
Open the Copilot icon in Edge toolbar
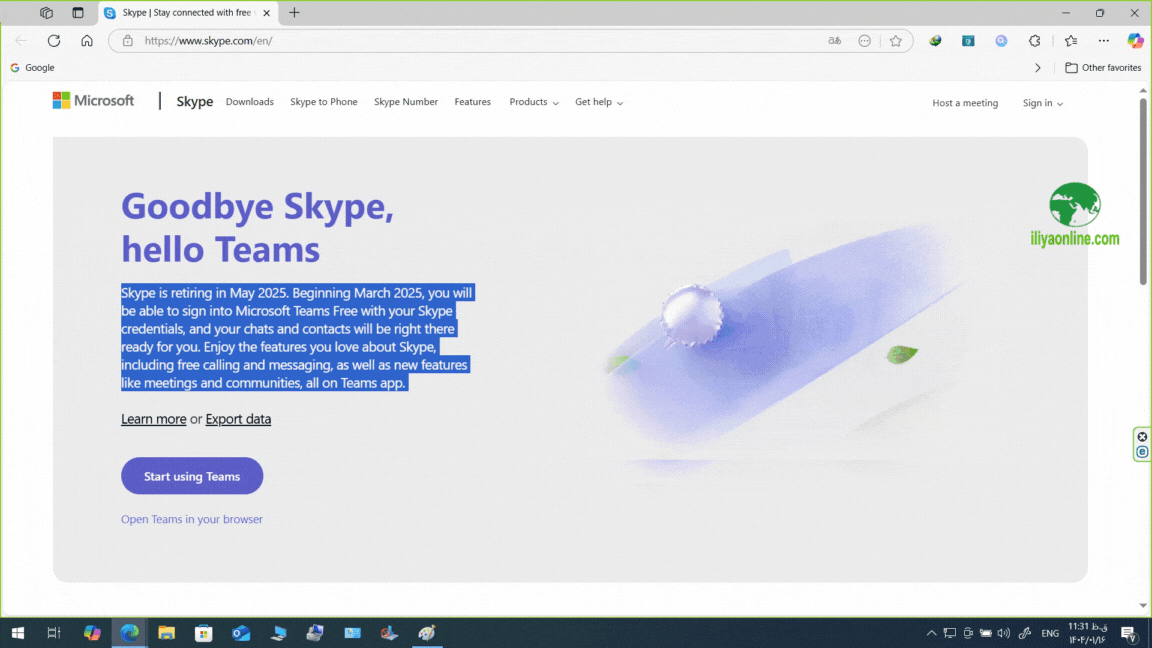pyautogui.click(x=1135, y=41)
